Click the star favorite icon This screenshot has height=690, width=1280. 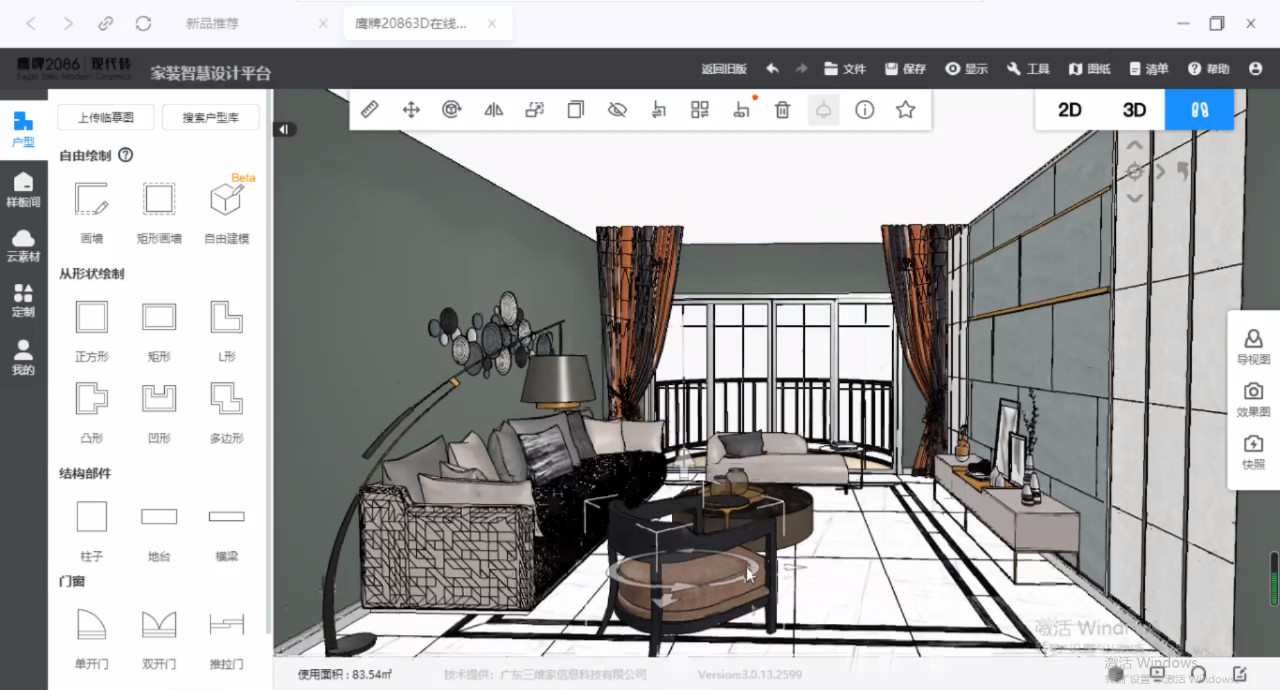pyautogui.click(x=906, y=110)
